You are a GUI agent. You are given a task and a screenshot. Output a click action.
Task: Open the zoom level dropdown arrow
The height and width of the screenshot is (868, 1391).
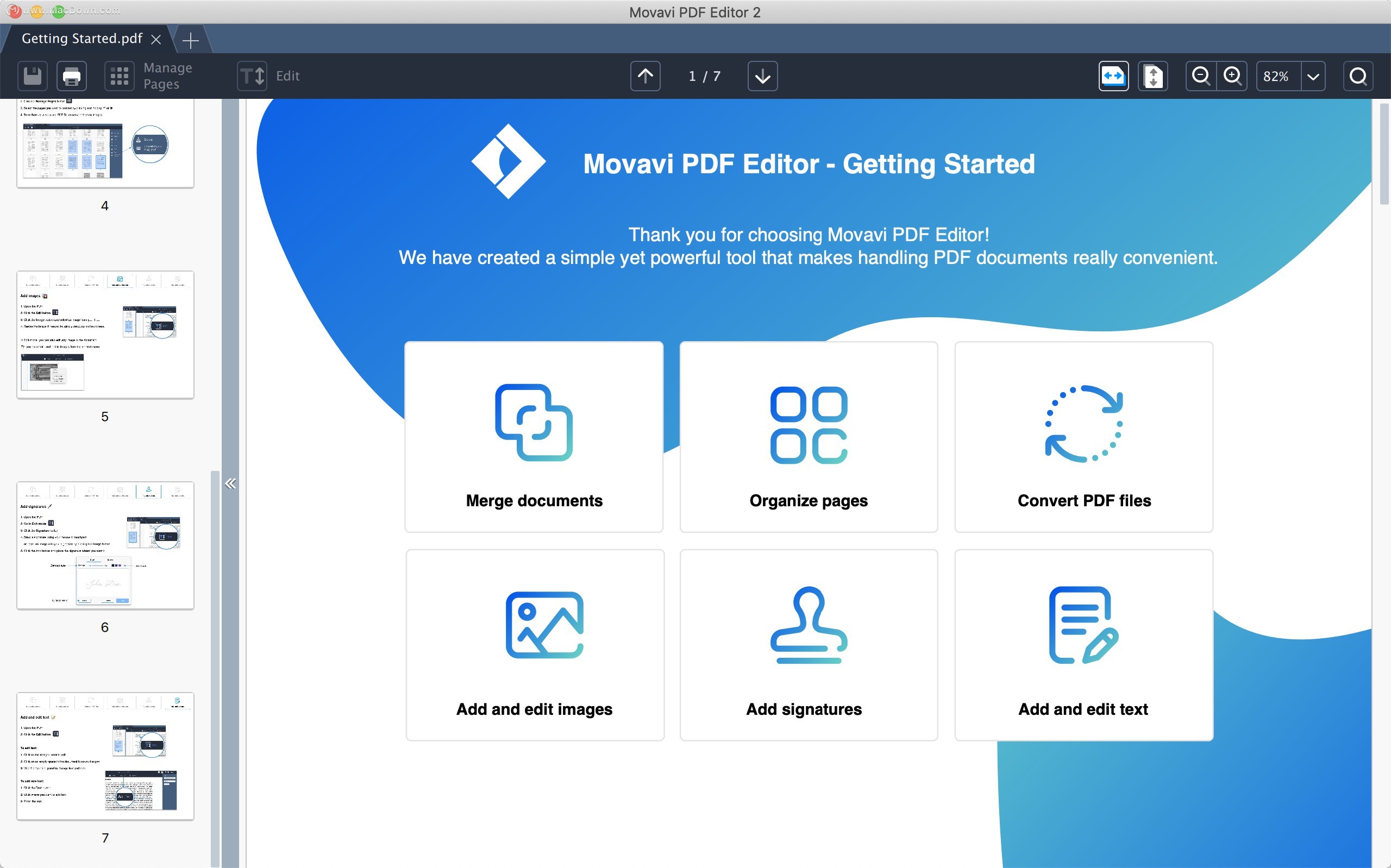pyautogui.click(x=1313, y=76)
